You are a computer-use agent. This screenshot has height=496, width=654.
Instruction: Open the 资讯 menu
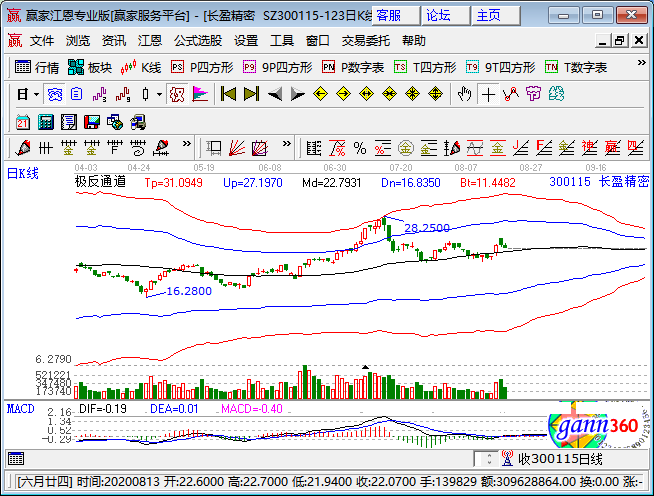point(113,41)
